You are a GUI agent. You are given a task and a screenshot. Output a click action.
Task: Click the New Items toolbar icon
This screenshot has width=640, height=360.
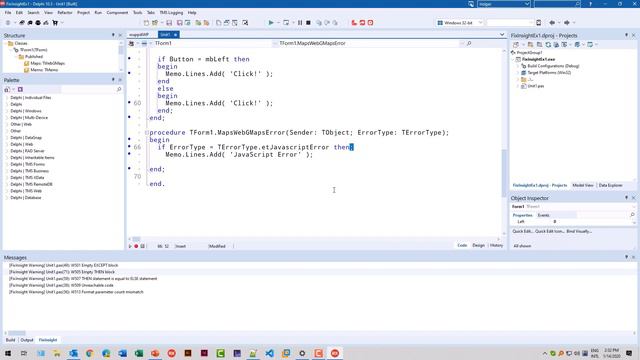pyautogui.click(x=147, y=23)
